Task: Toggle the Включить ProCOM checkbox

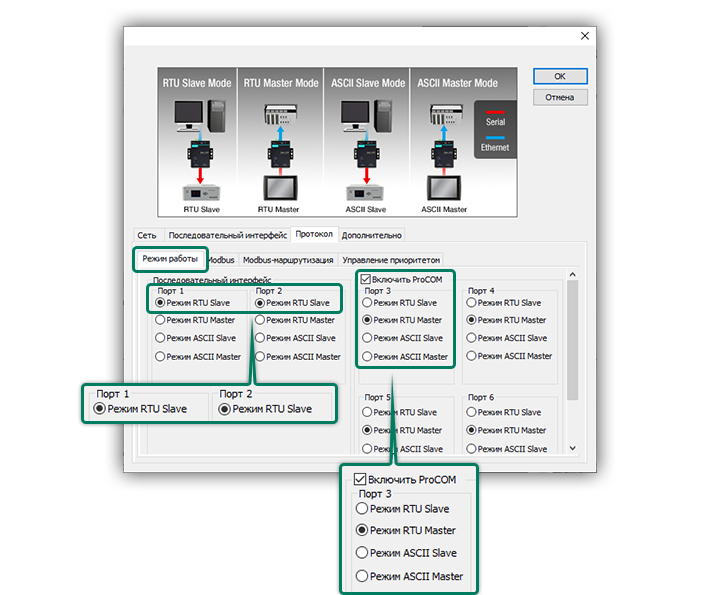Action: point(366,279)
